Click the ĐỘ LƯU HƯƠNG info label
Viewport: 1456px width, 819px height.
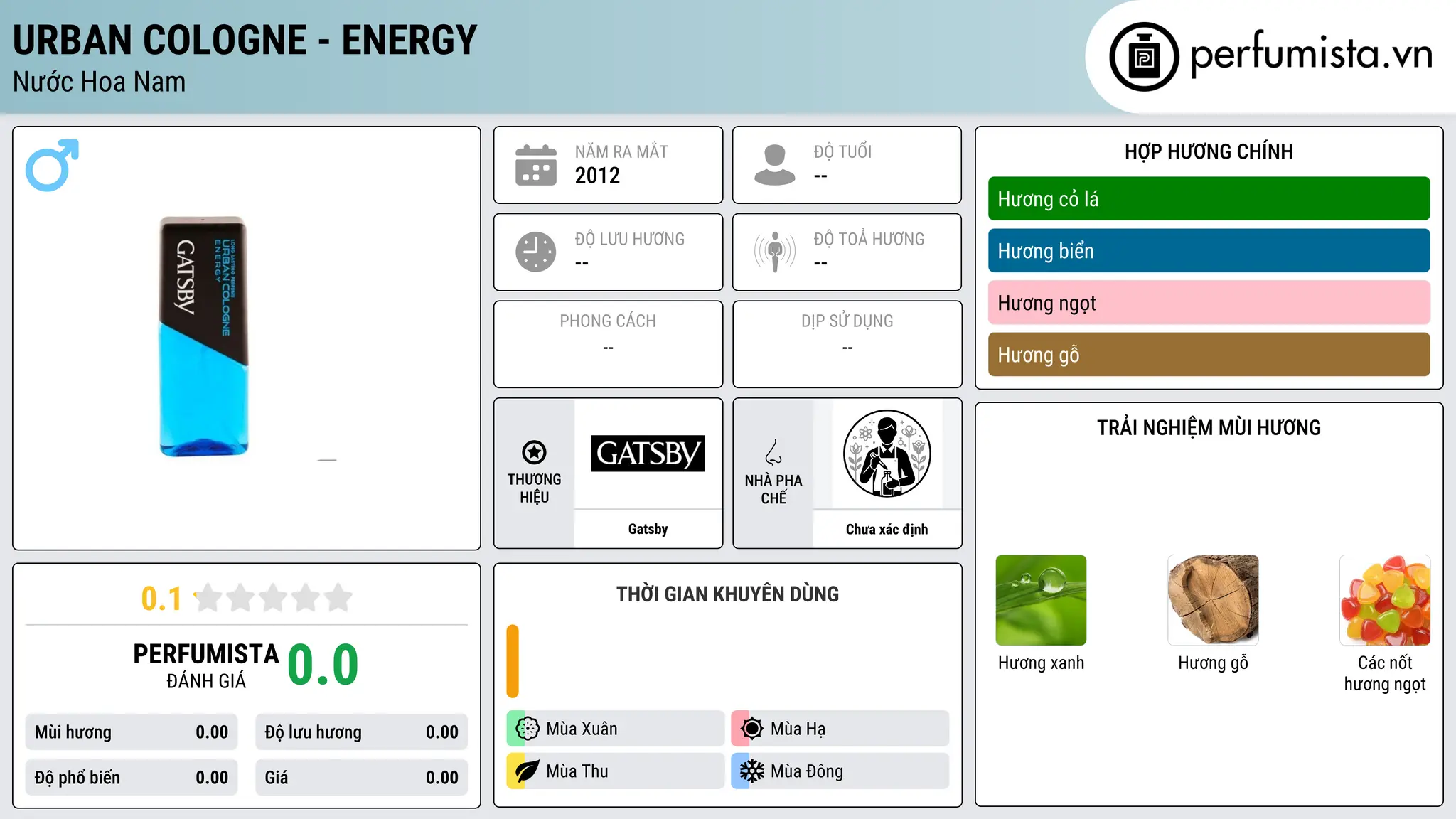coord(629,239)
